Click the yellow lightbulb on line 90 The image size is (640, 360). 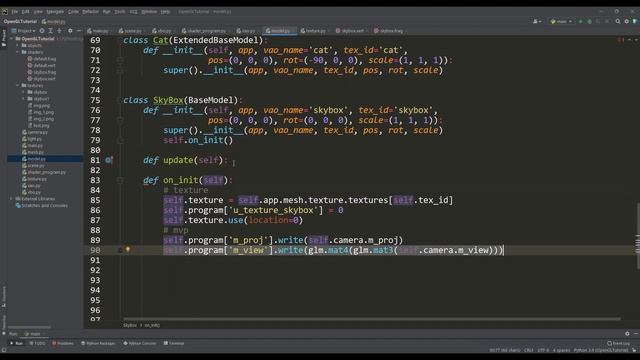(x=128, y=249)
